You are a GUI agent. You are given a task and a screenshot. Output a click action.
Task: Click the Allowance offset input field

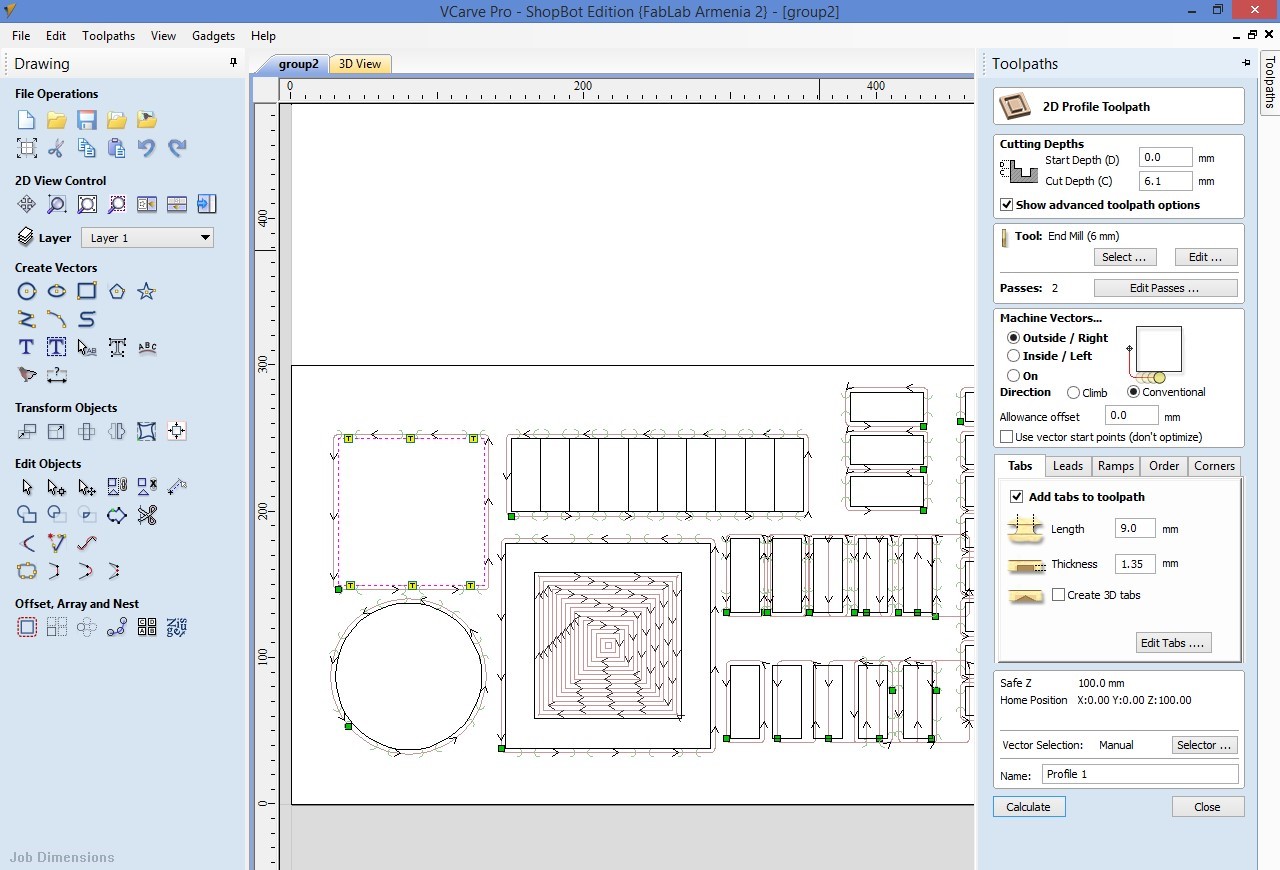(x=1131, y=415)
